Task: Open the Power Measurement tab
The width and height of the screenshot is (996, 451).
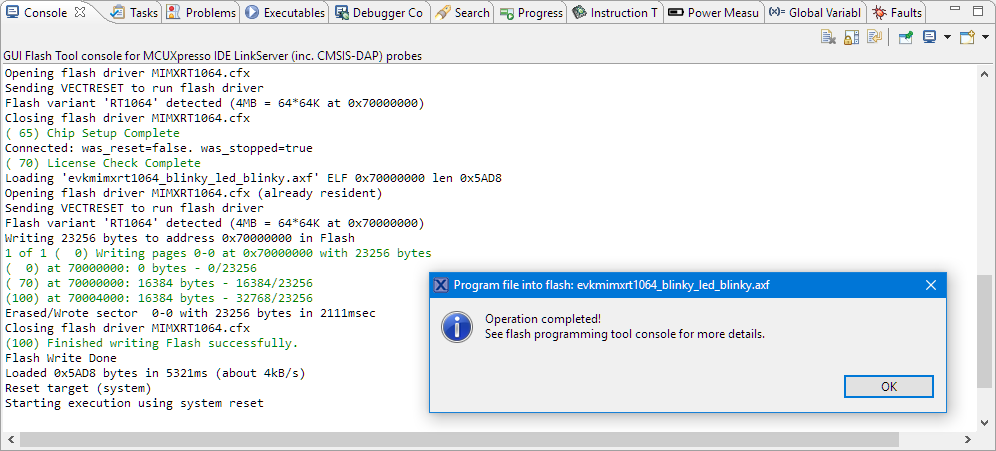Action: (714, 13)
